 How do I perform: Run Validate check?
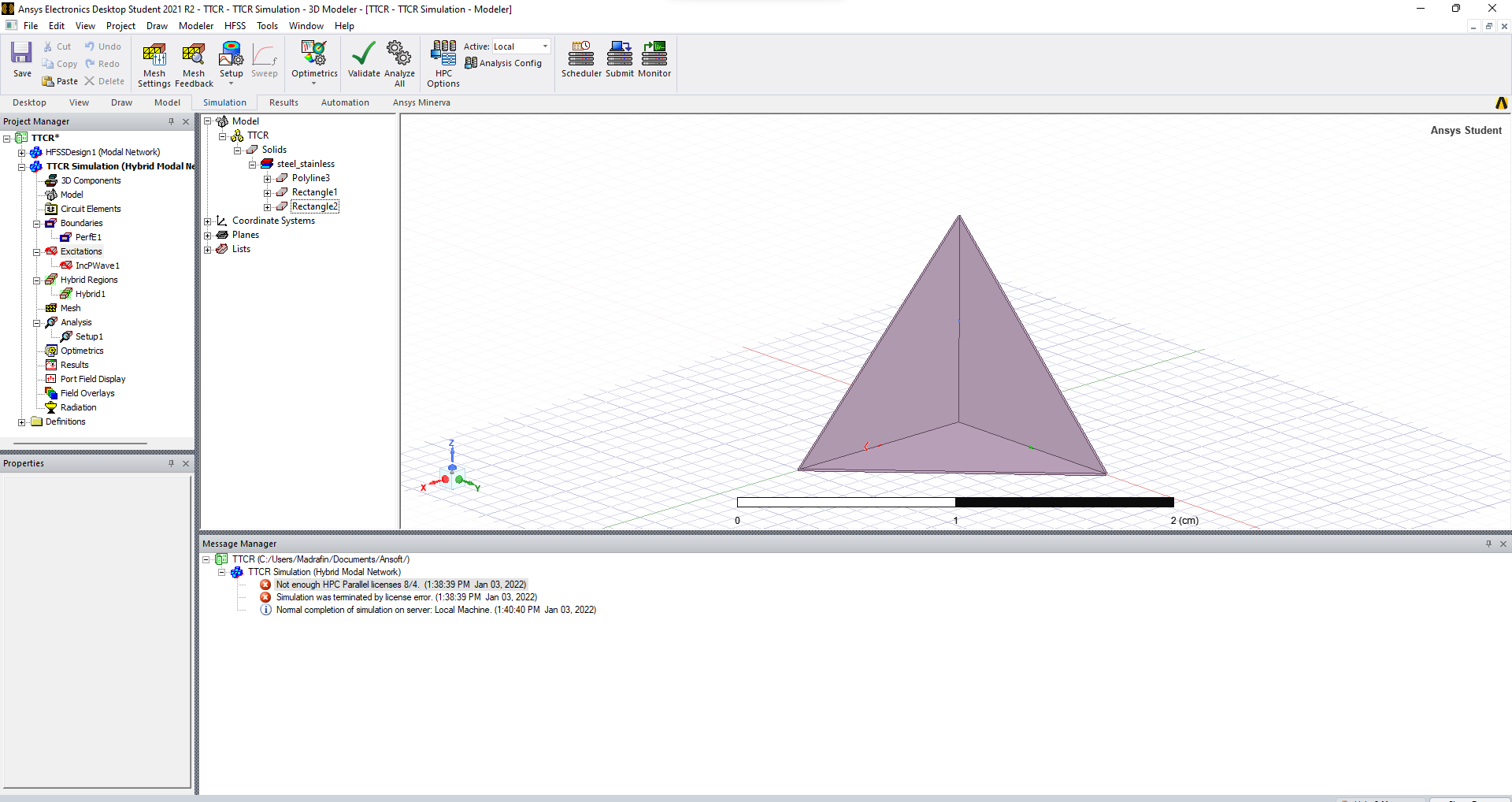point(364,60)
